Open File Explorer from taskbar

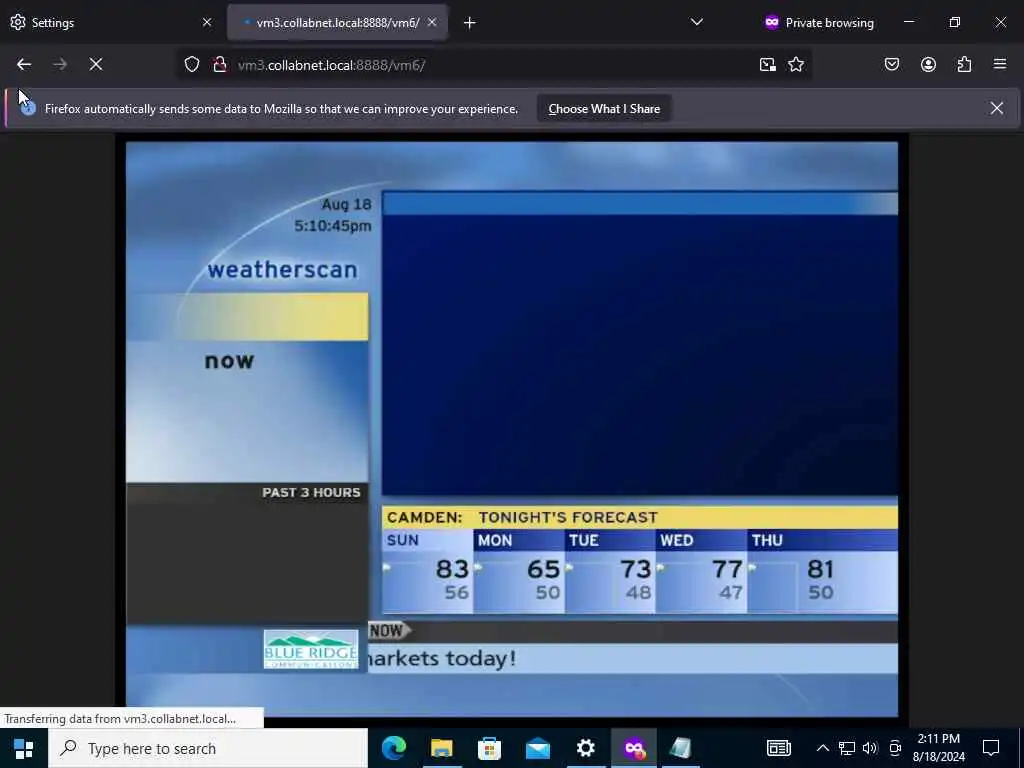pos(441,748)
